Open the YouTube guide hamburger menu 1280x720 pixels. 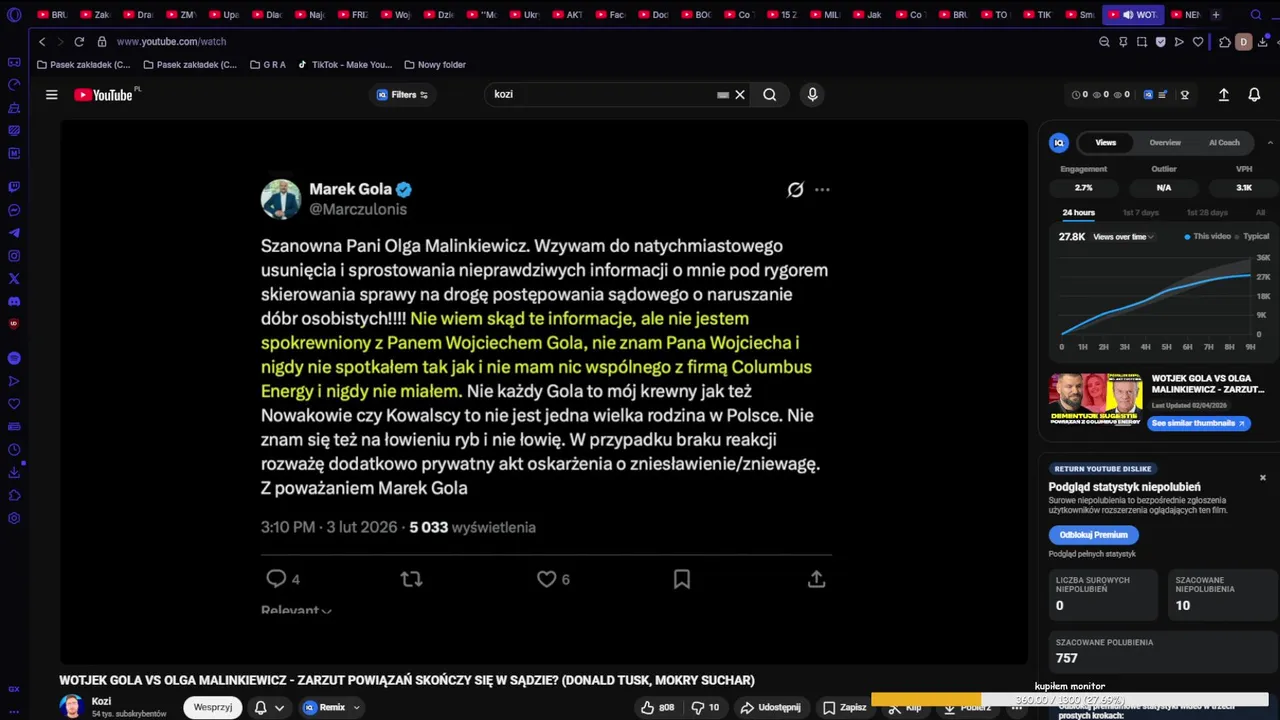click(x=51, y=95)
